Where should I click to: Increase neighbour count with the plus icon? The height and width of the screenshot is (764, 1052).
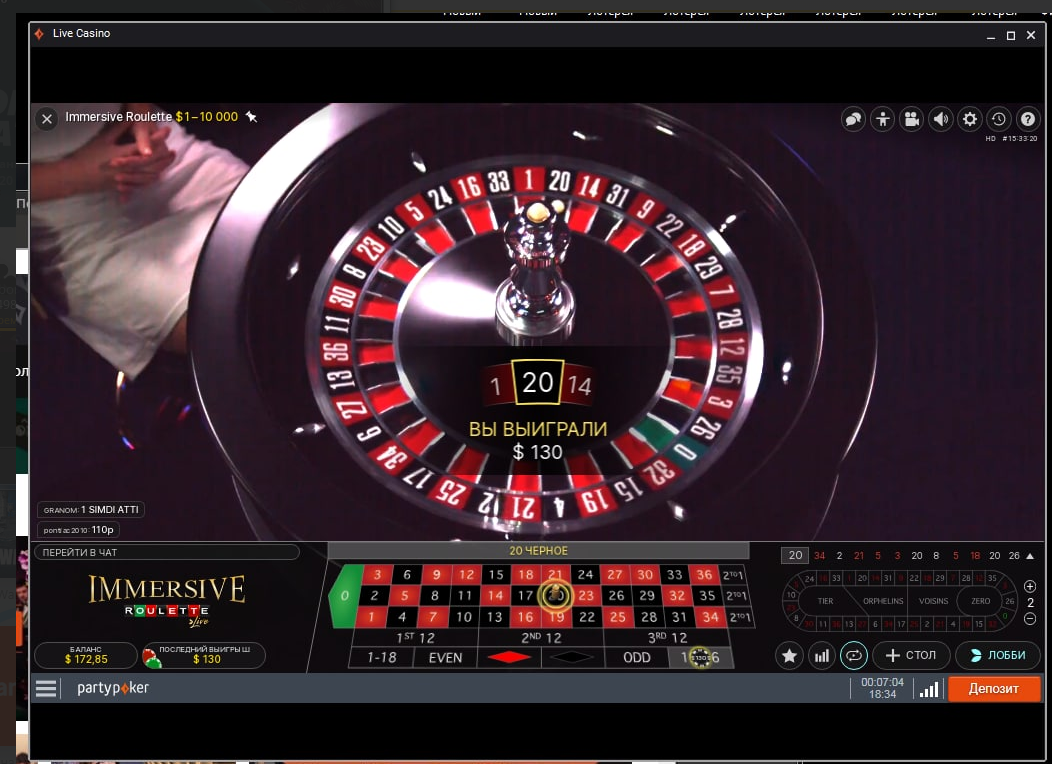(1031, 586)
